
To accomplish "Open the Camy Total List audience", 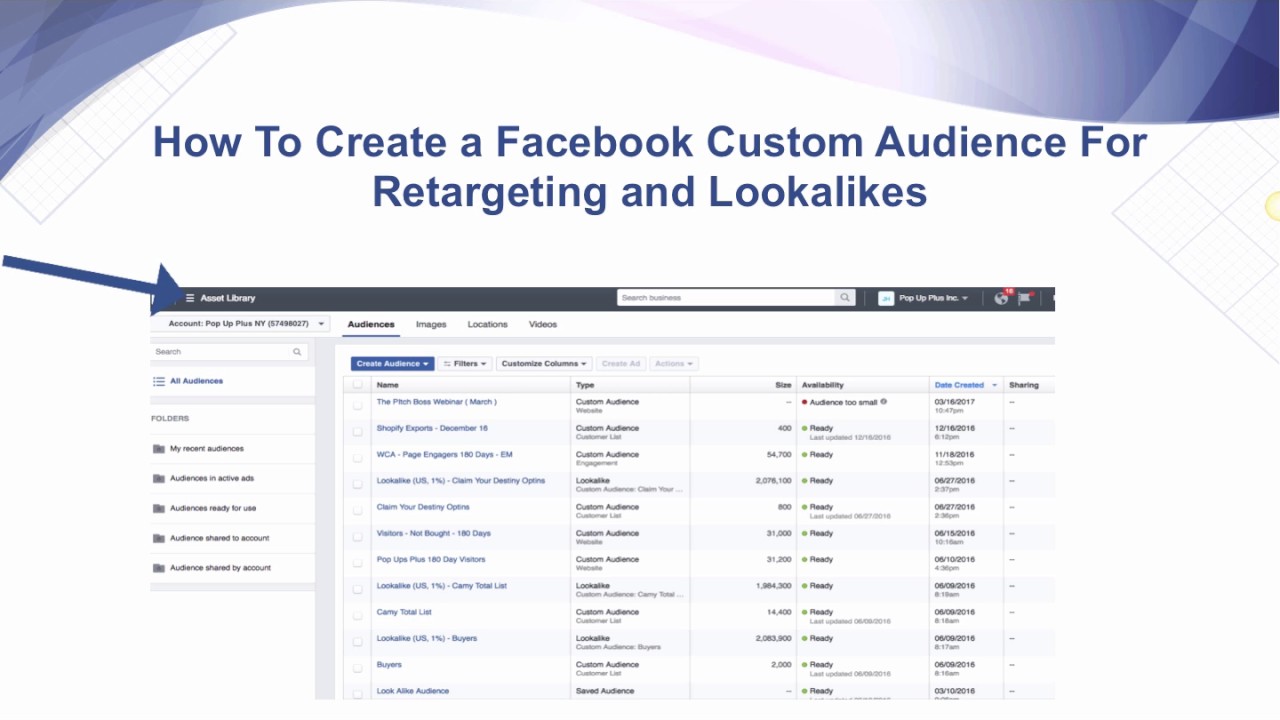I will [404, 612].
